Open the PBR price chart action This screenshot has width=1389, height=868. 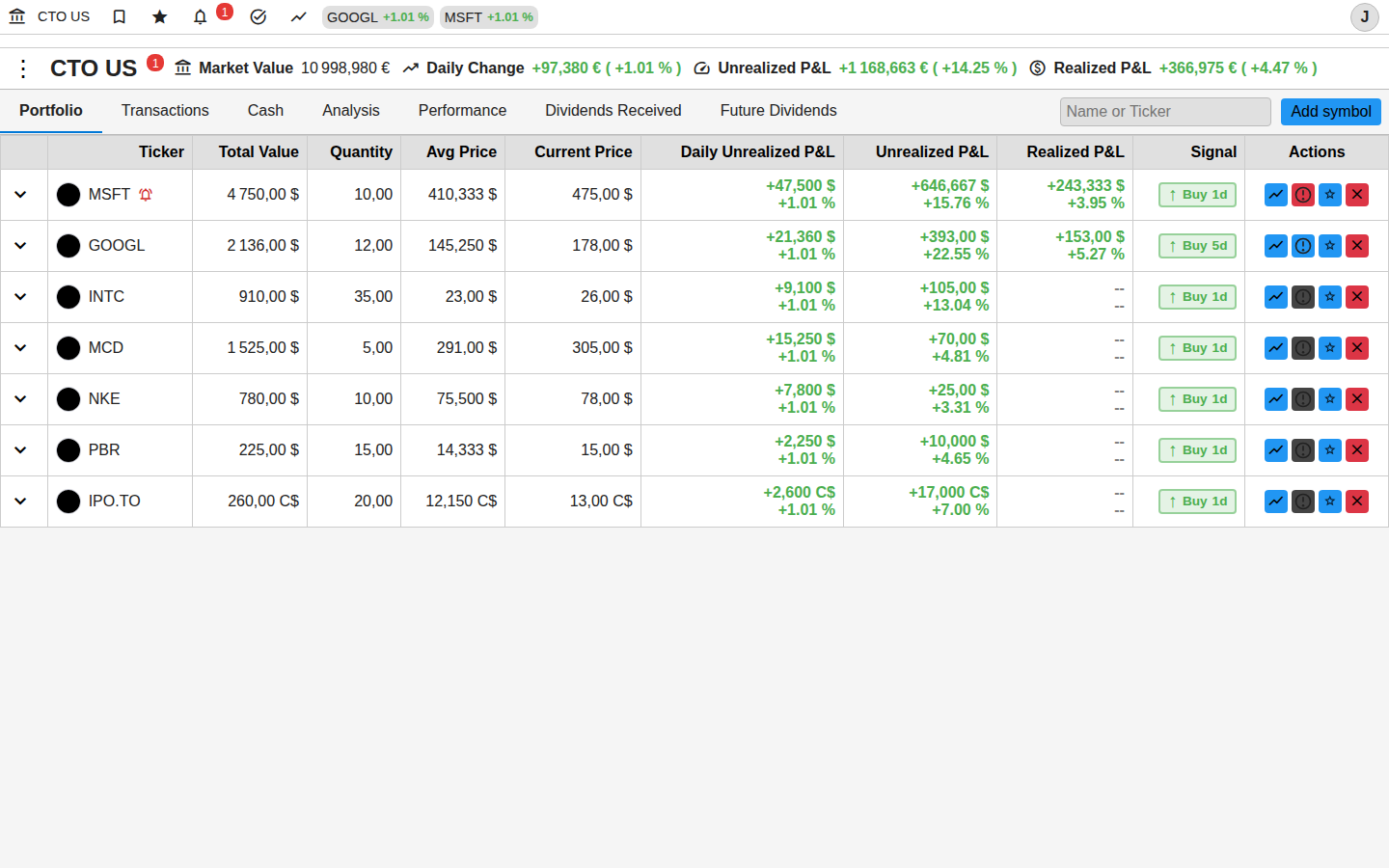pyautogui.click(x=1276, y=450)
